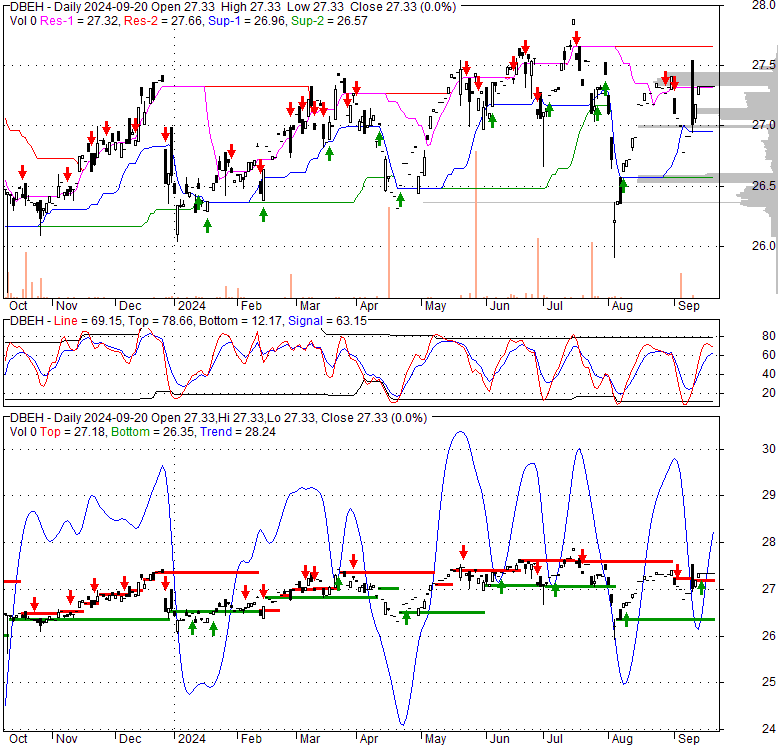Select the Sup-1 = 26.96 legend label
The image size is (780, 745).
click(247, 21)
